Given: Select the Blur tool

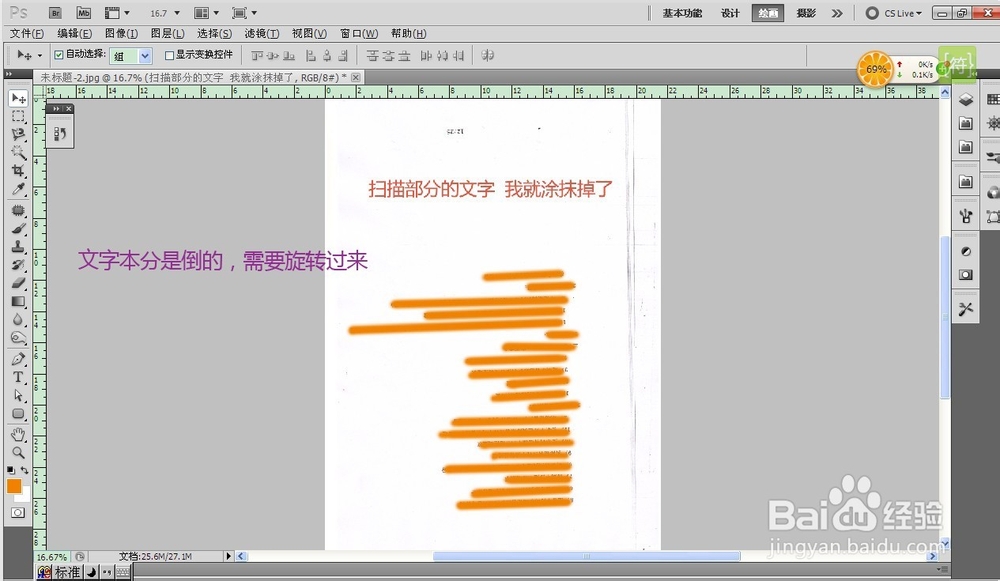Looking at the screenshot, I should pyautogui.click(x=18, y=319).
